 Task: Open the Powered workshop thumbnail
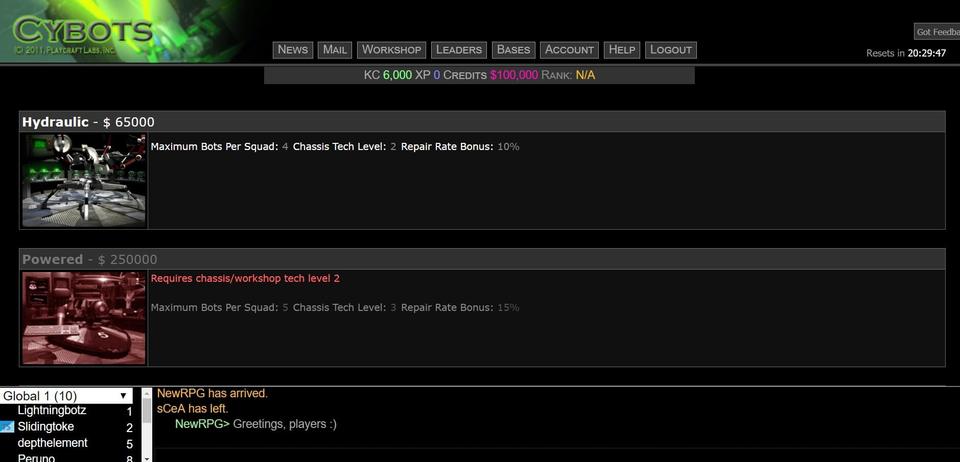pos(85,318)
